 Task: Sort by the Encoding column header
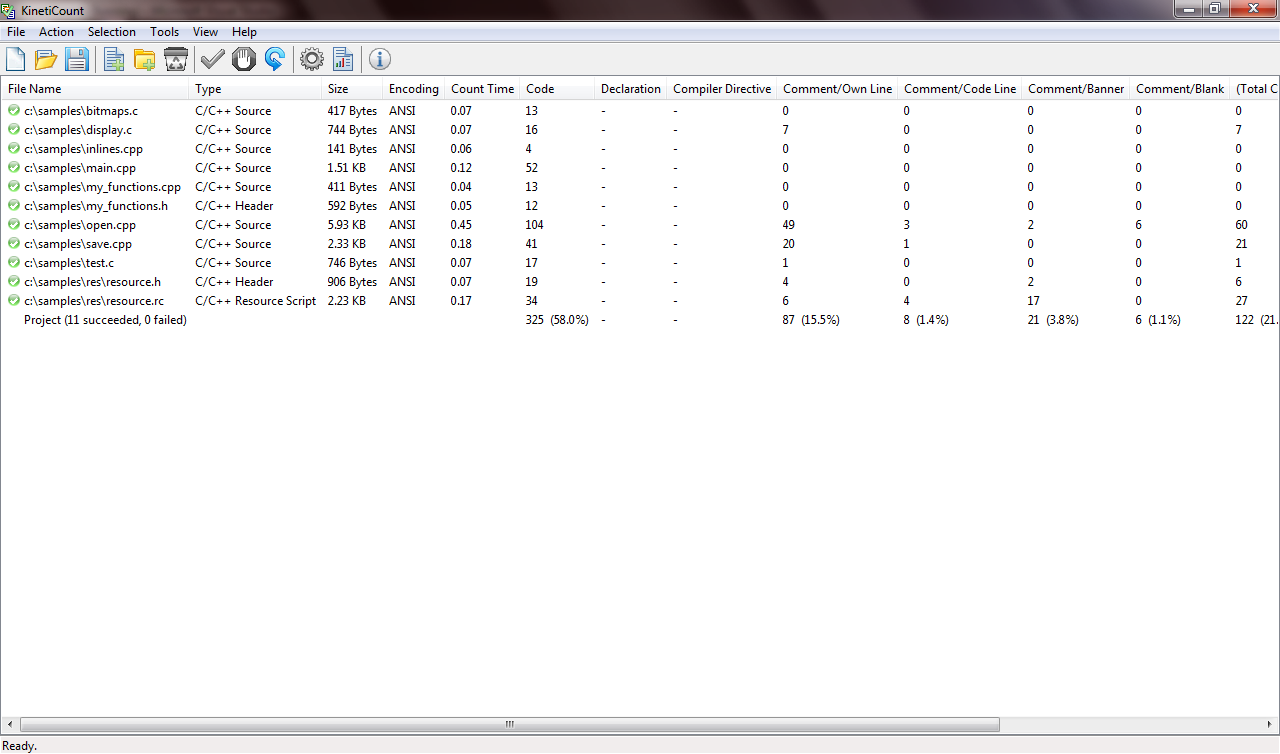click(x=414, y=89)
